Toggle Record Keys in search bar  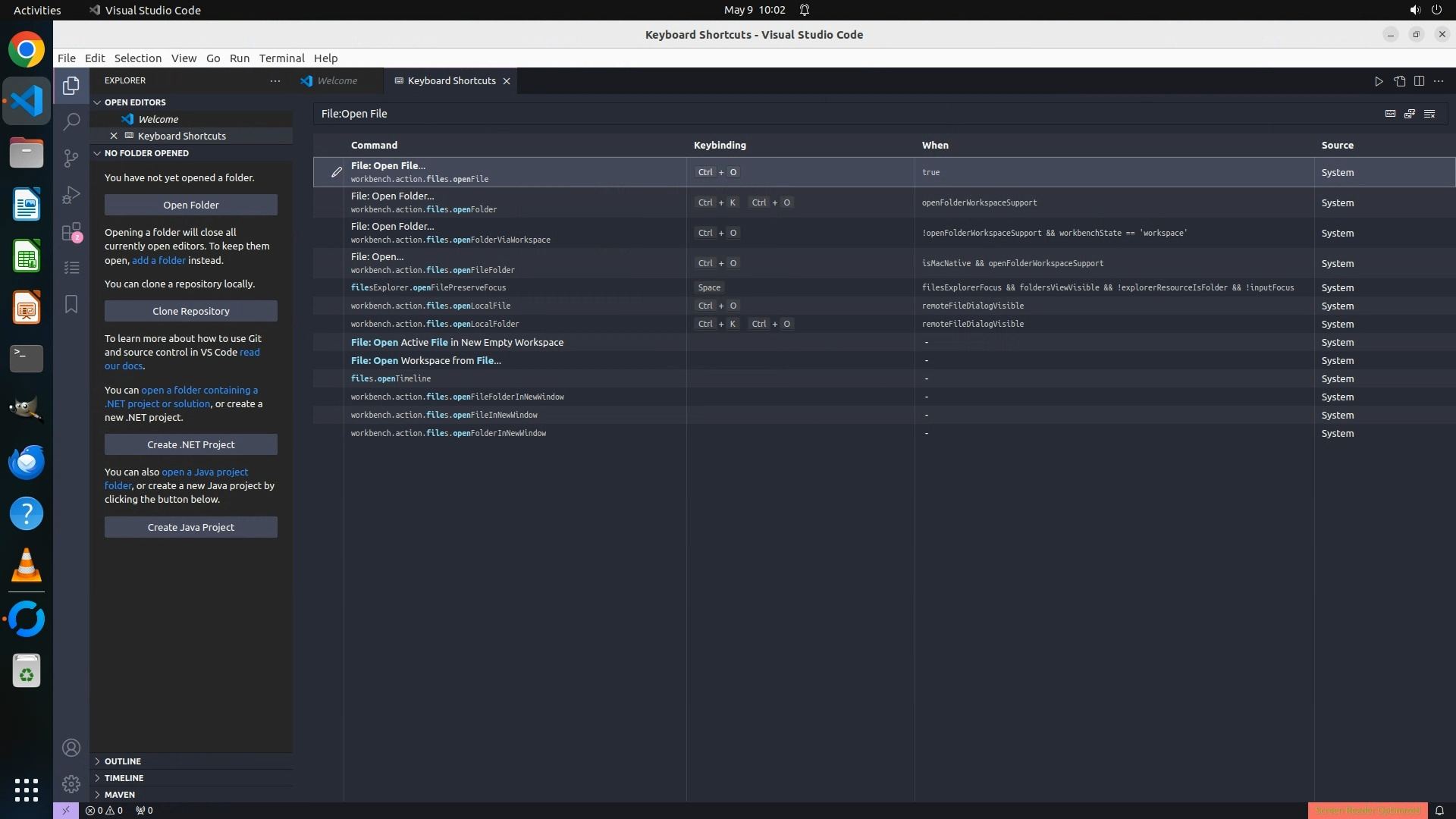click(x=1390, y=114)
